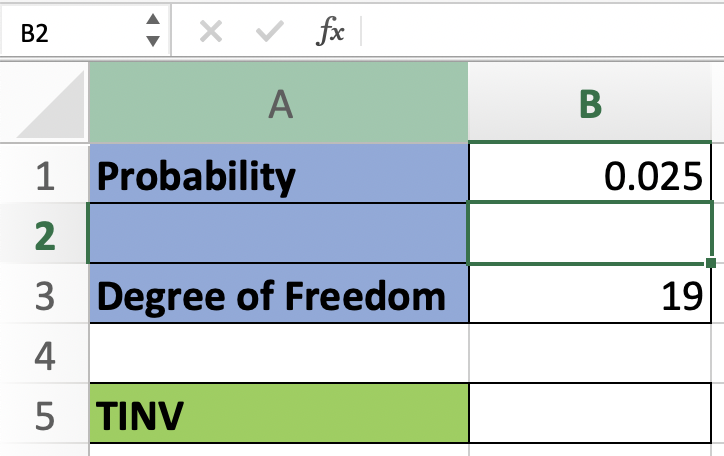Screen dimensions: 724x456
Task: Select row 4 header
Action: [43, 355]
